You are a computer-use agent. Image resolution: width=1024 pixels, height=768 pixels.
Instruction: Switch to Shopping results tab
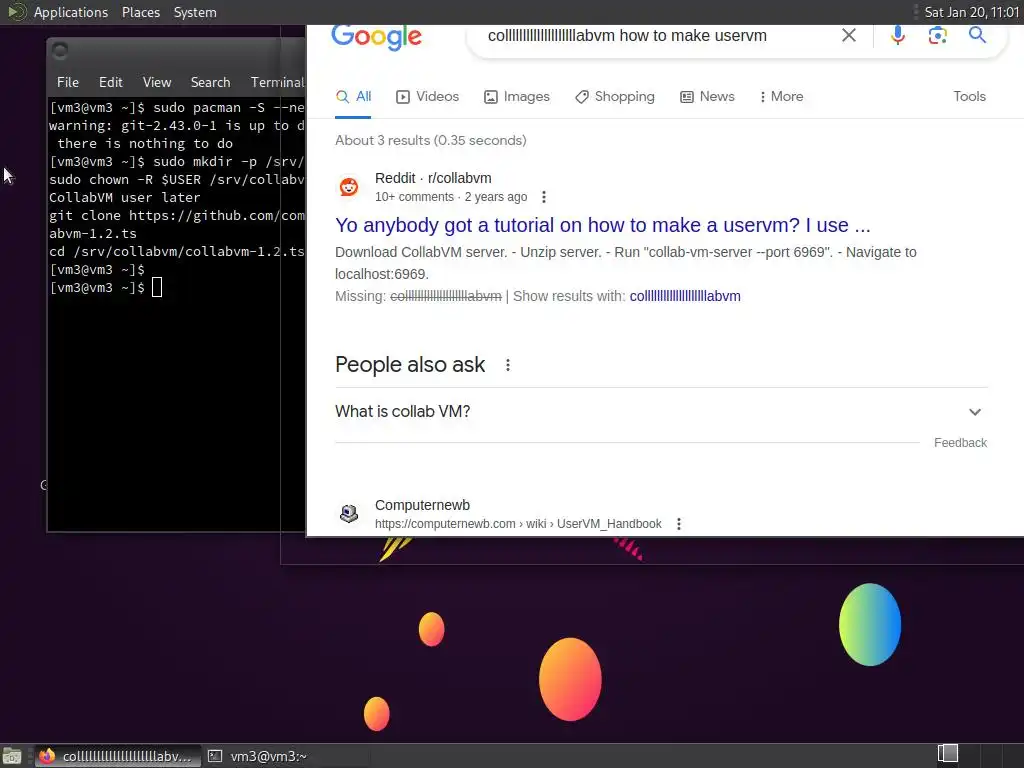click(615, 97)
